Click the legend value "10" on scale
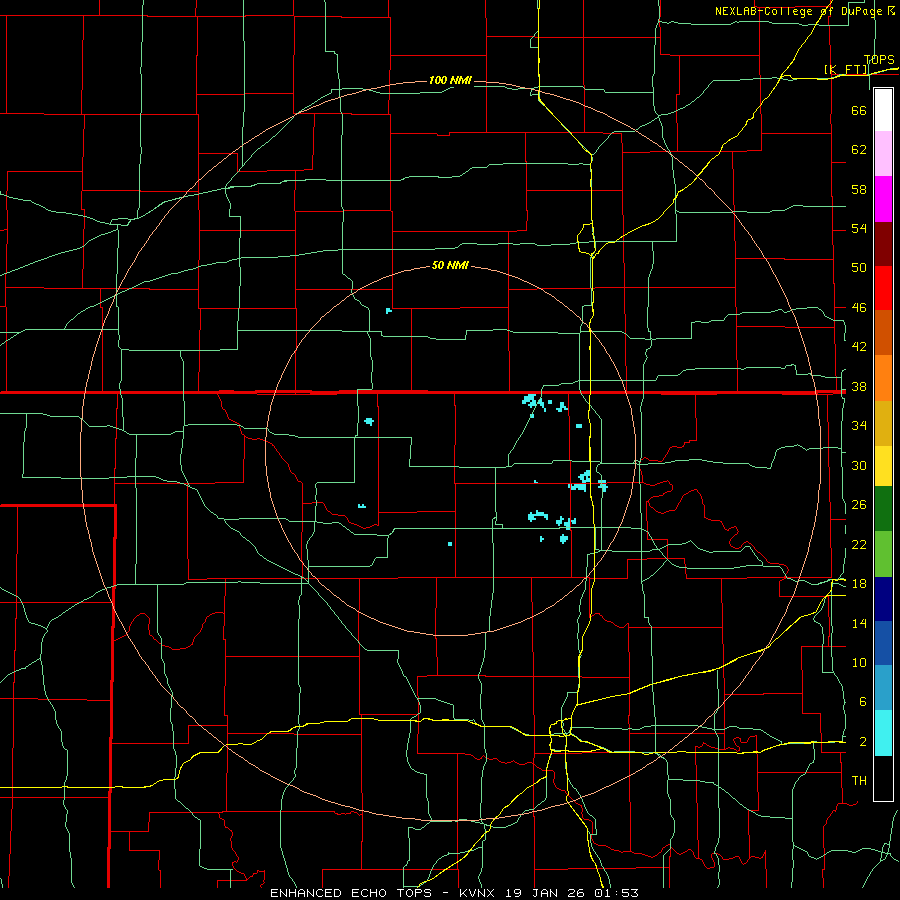 click(x=859, y=663)
